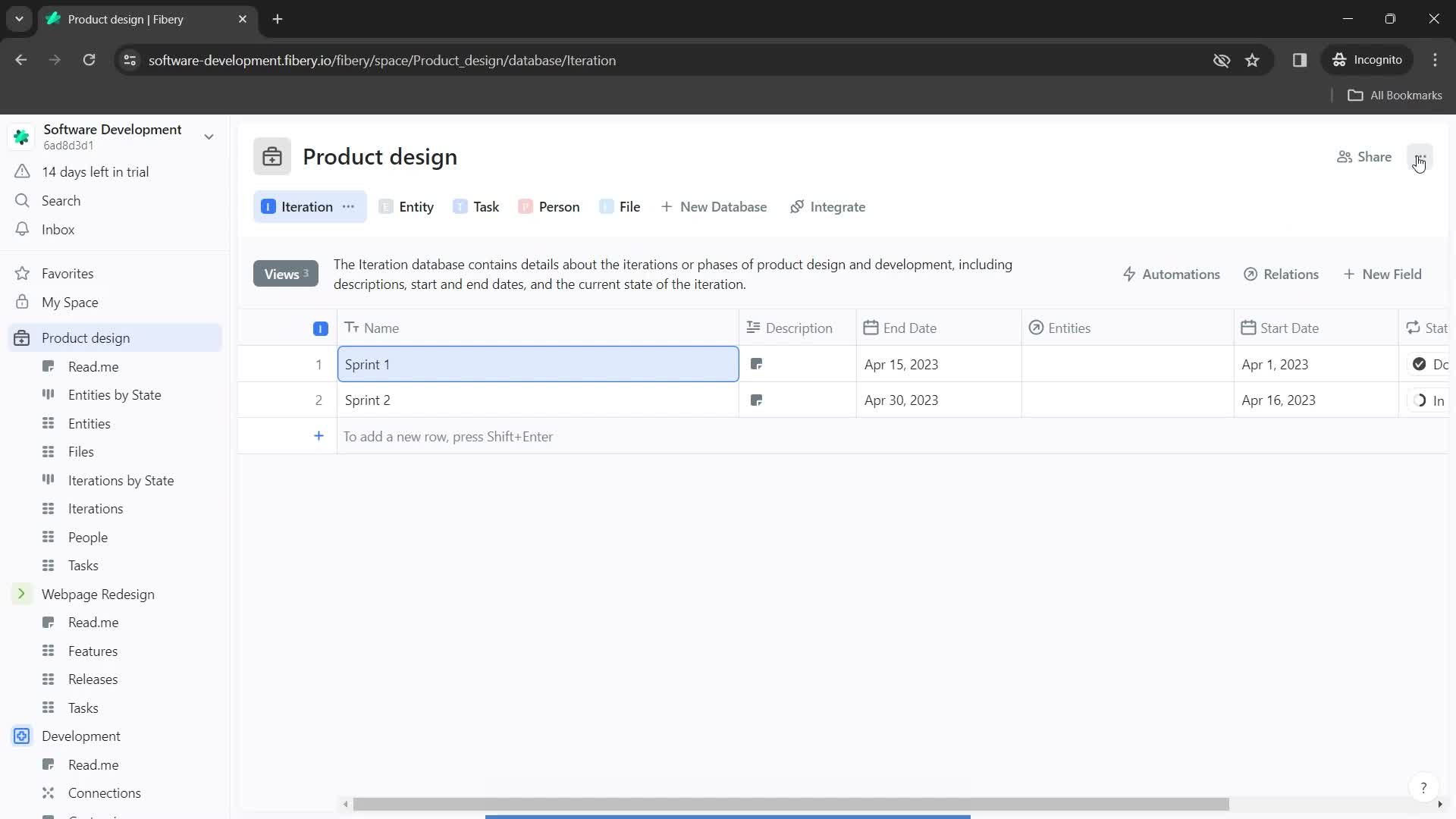1456x819 pixels.
Task: Click the checkmark status icon for Sprint 1
Action: [x=1419, y=364]
